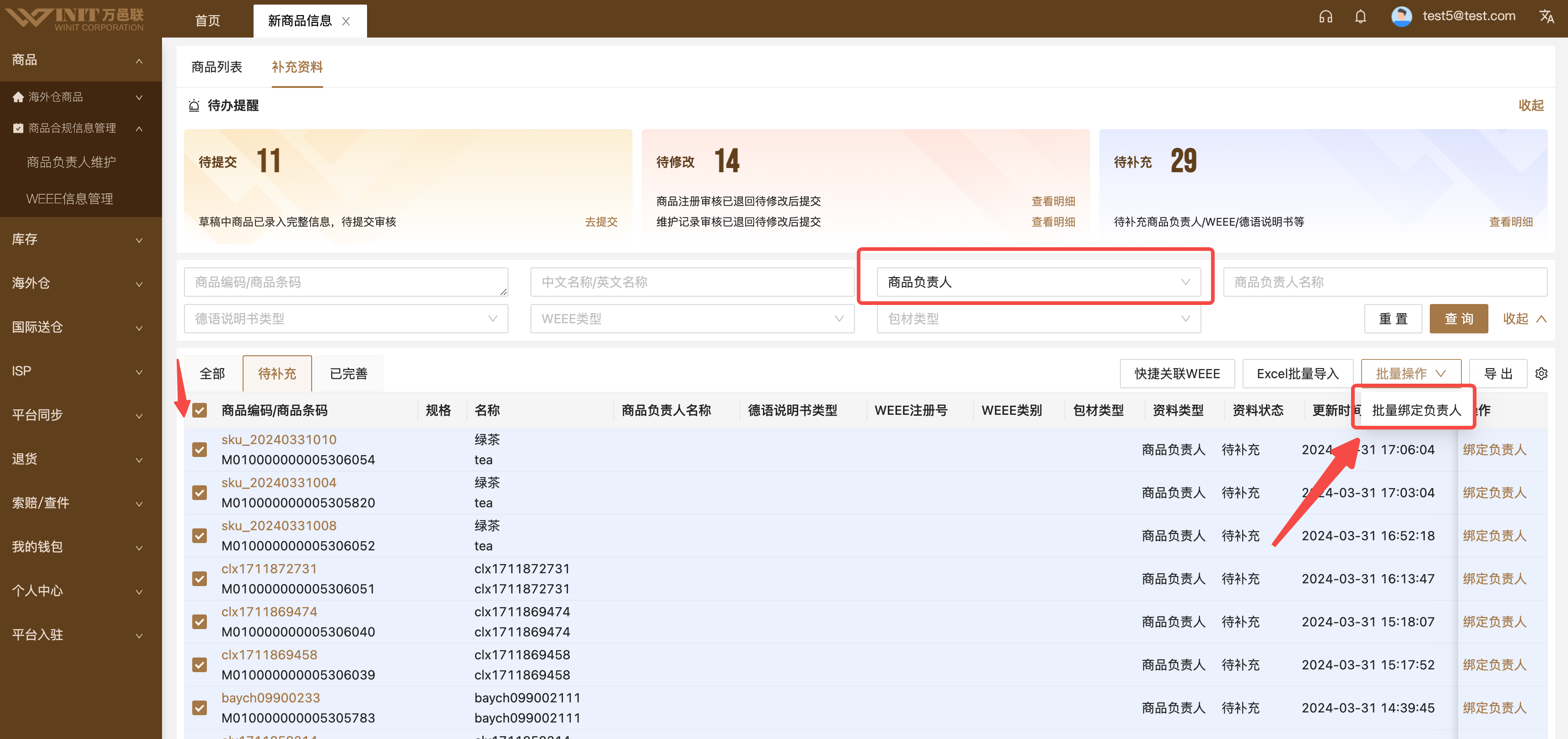This screenshot has width=1568, height=739.
Task: Click the 待办提醒 alarm icon
Action: coord(194,105)
